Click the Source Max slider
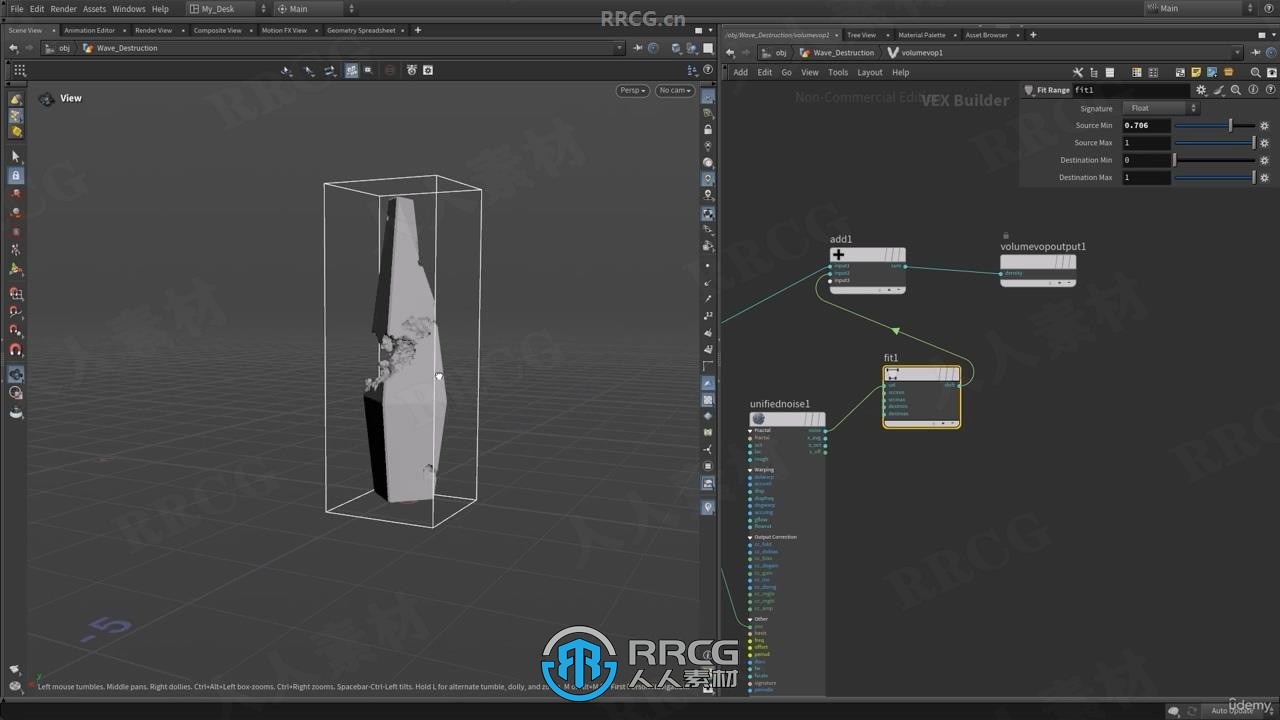This screenshot has width=1280, height=720. [1214, 143]
